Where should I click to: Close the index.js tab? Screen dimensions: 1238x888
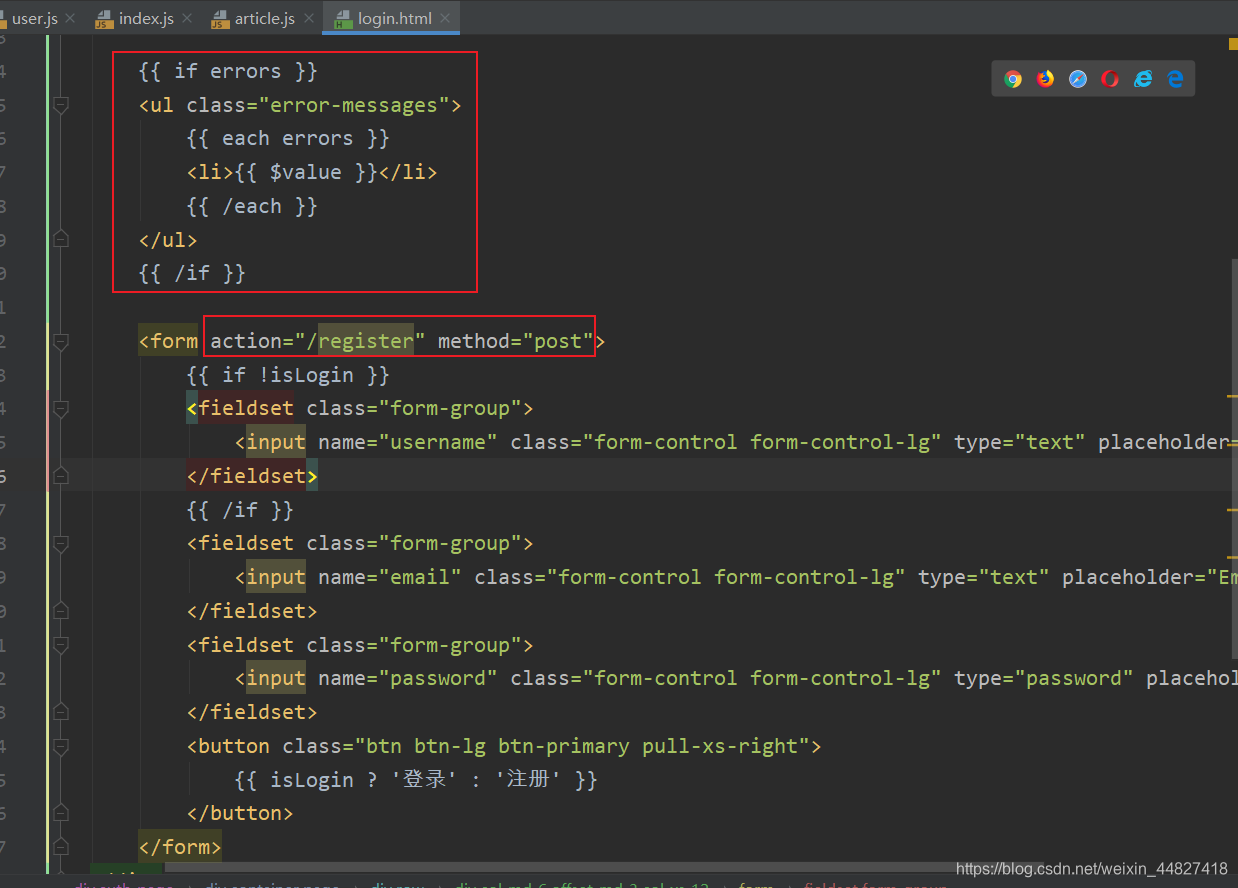click(187, 18)
